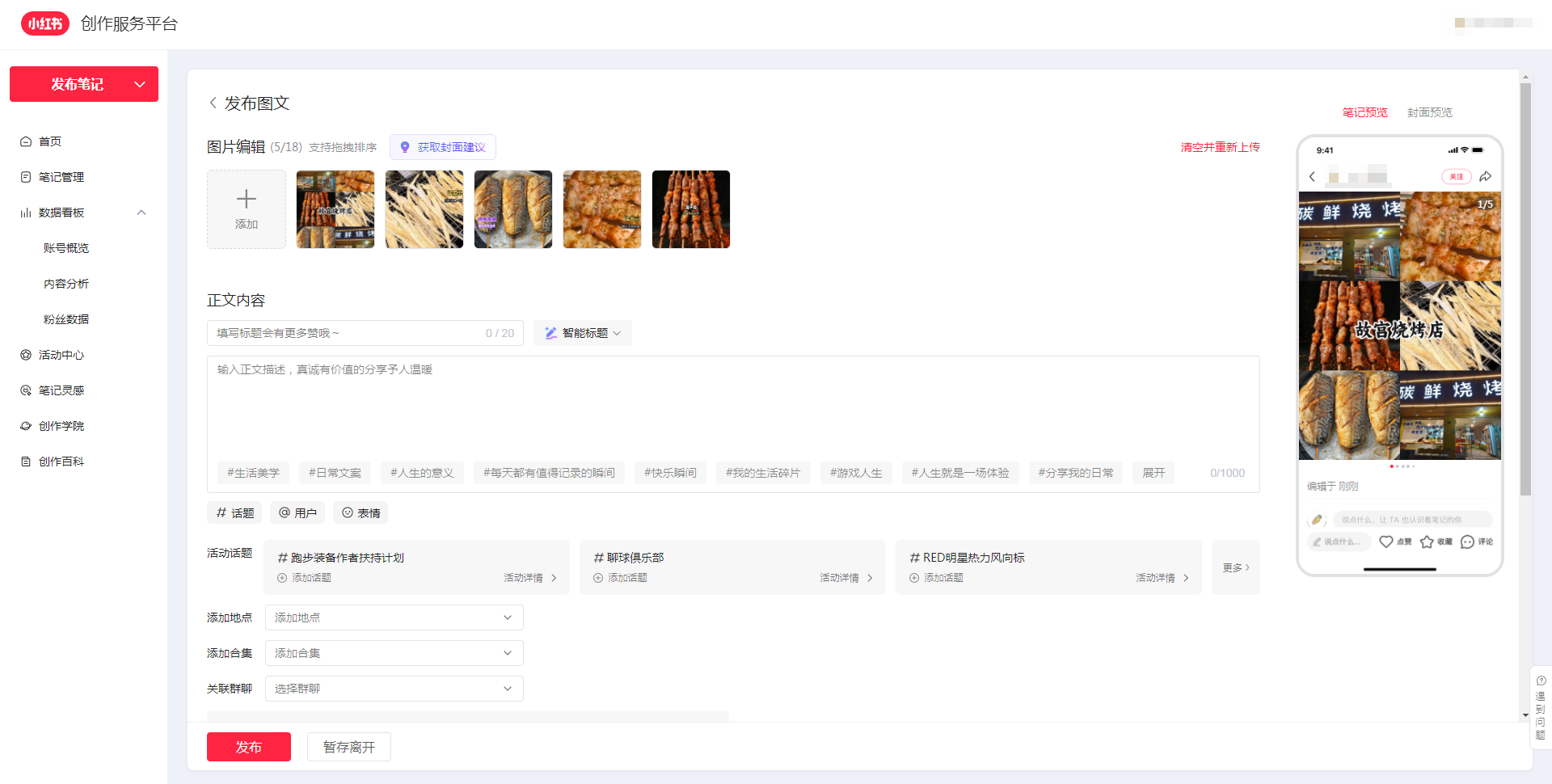Click the 暂存离开 button
Screen dimensions: 1552x784
pyautogui.click(x=349, y=747)
